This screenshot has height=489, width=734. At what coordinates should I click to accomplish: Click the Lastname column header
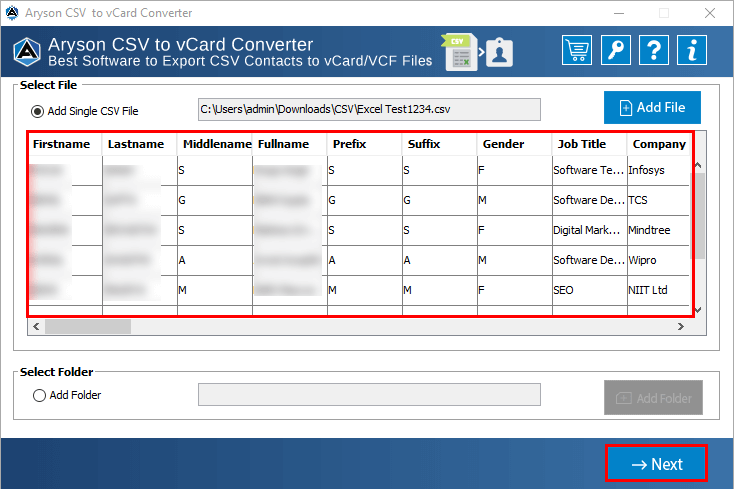click(x=139, y=144)
